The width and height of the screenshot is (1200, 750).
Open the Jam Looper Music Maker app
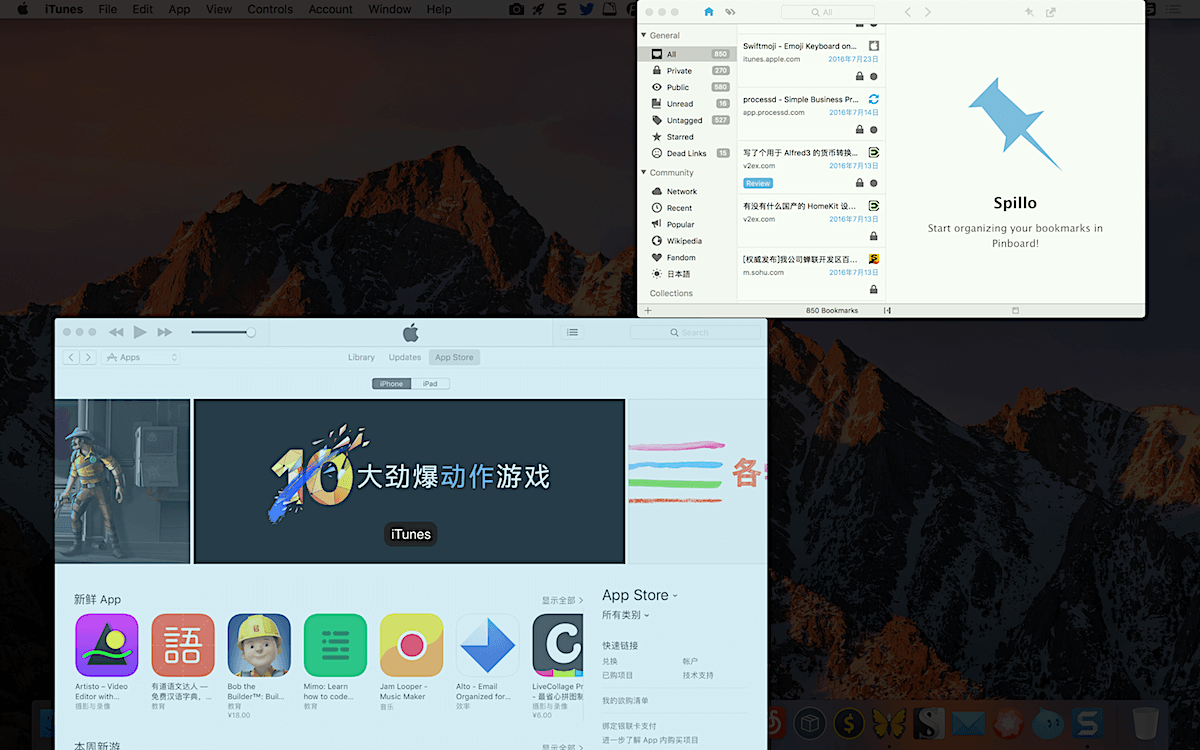[x=411, y=645]
